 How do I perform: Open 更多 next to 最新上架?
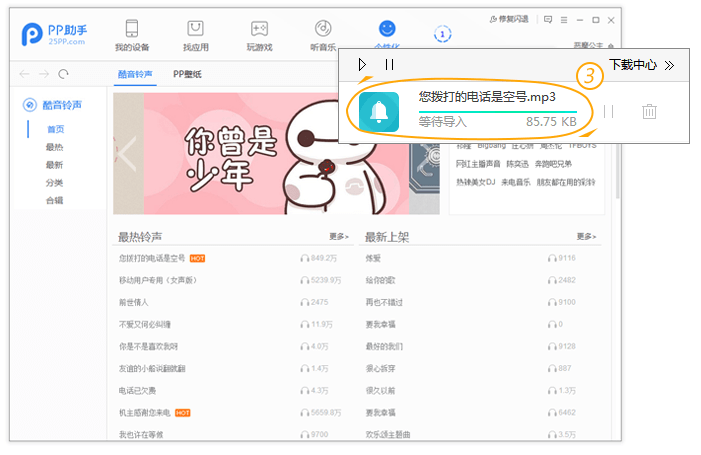coord(586,236)
